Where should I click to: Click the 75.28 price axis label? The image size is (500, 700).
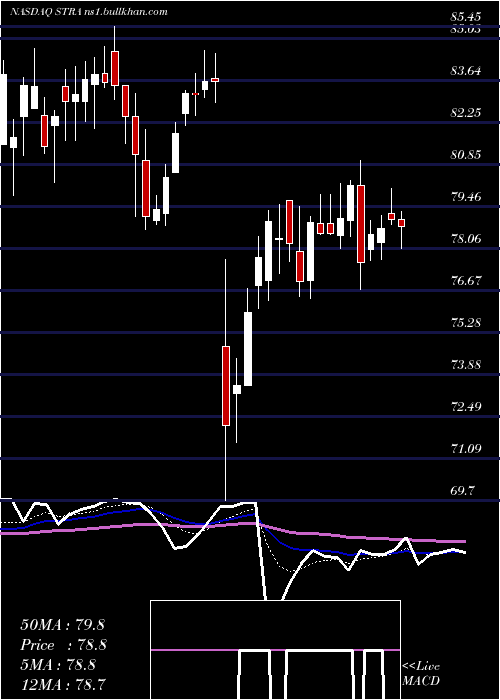click(x=466, y=322)
